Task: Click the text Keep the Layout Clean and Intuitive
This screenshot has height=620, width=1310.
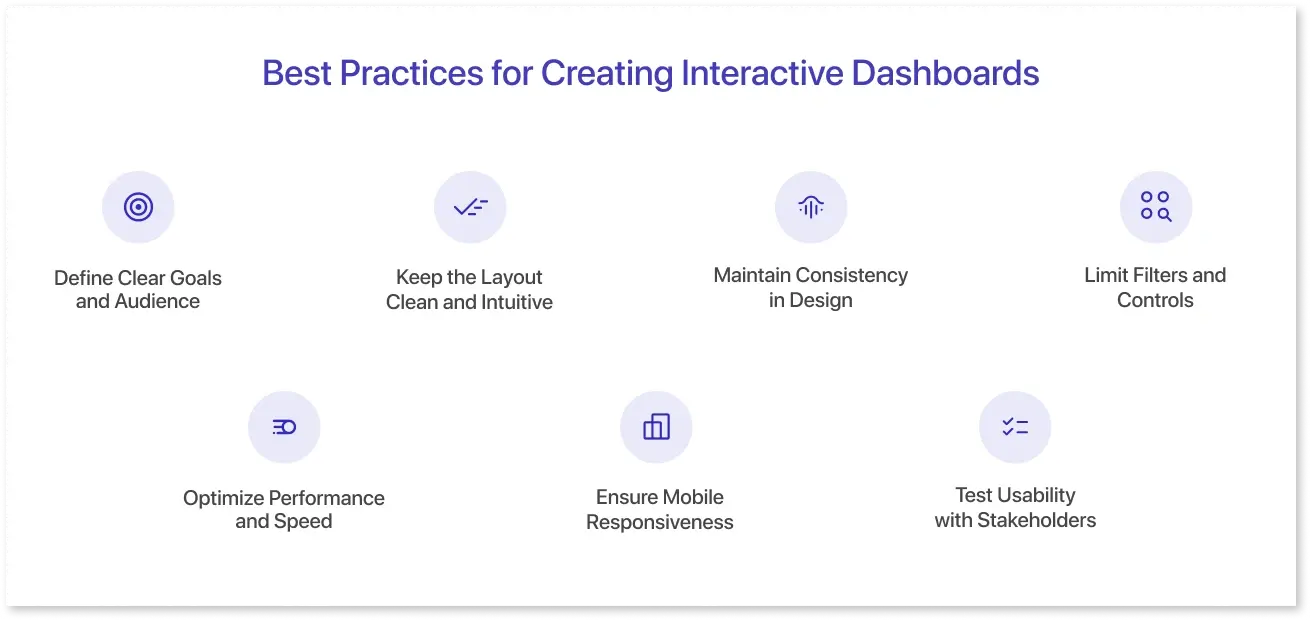Action: tap(470, 290)
